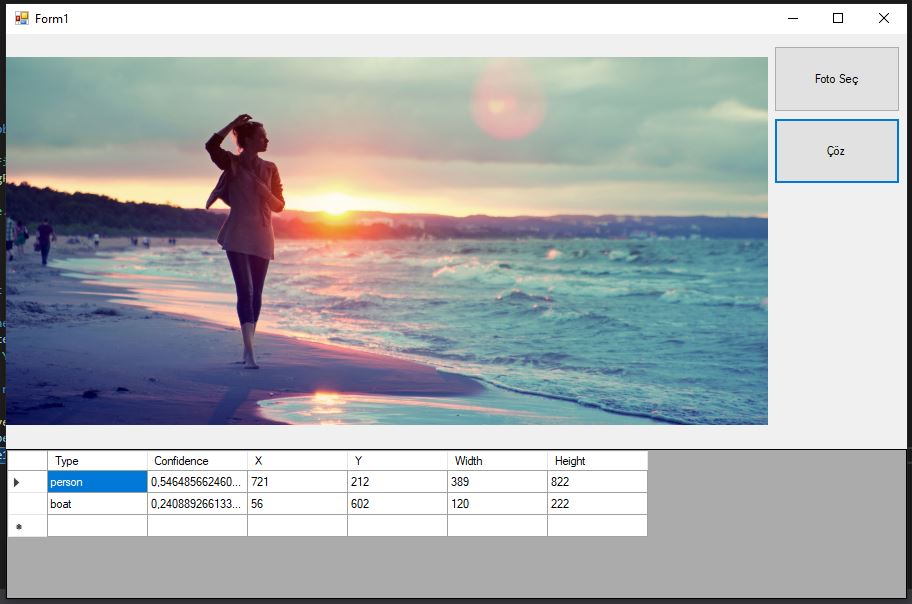
Task: Select the 'boat' cell in Type column
Action: (x=97, y=504)
